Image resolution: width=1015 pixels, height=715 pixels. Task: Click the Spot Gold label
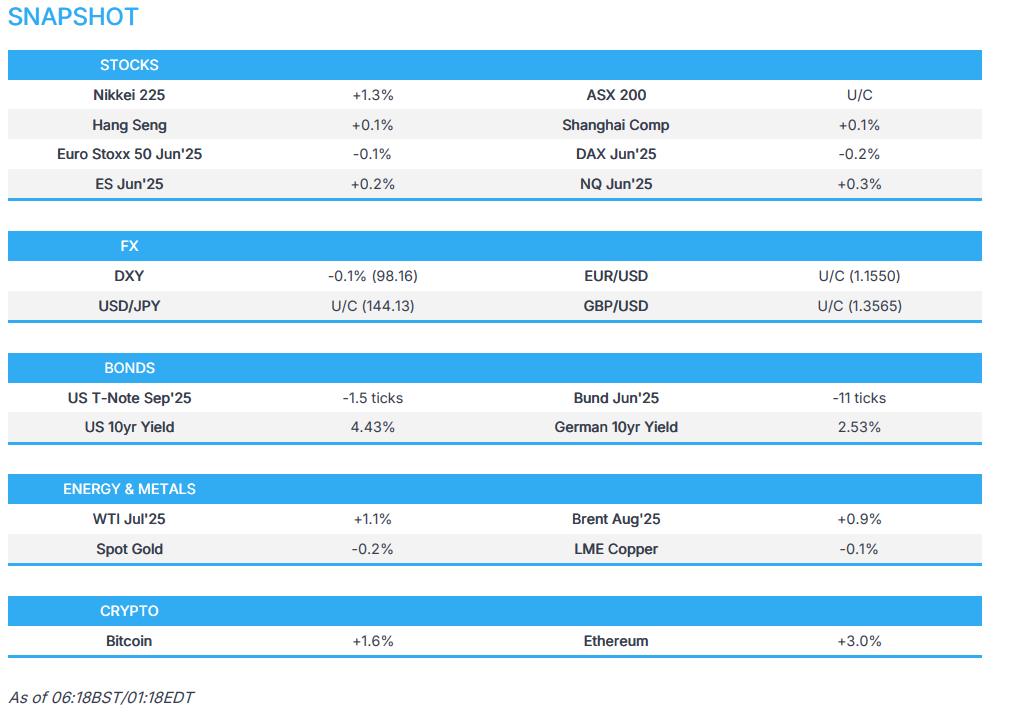[129, 549]
